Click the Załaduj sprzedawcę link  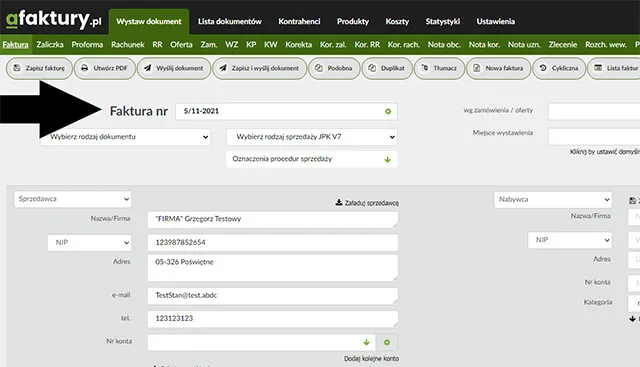[x=367, y=203]
